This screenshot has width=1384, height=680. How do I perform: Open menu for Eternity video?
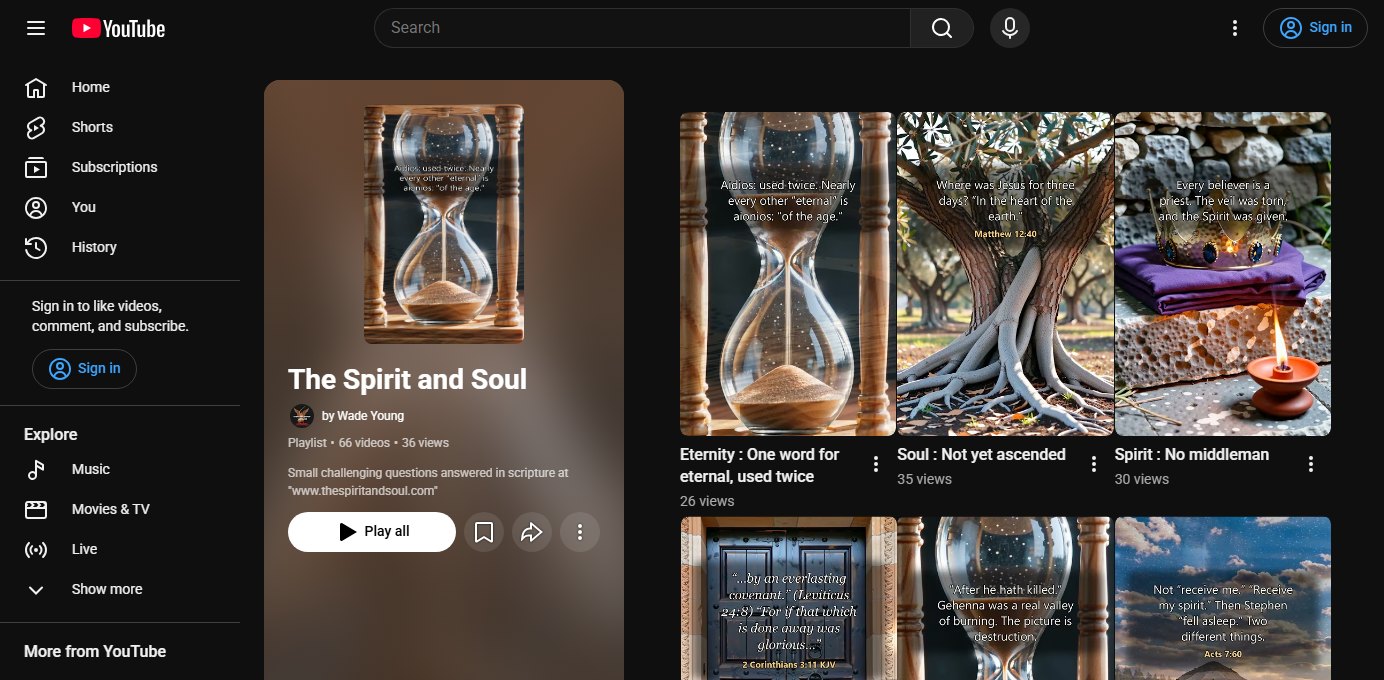point(876,464)
